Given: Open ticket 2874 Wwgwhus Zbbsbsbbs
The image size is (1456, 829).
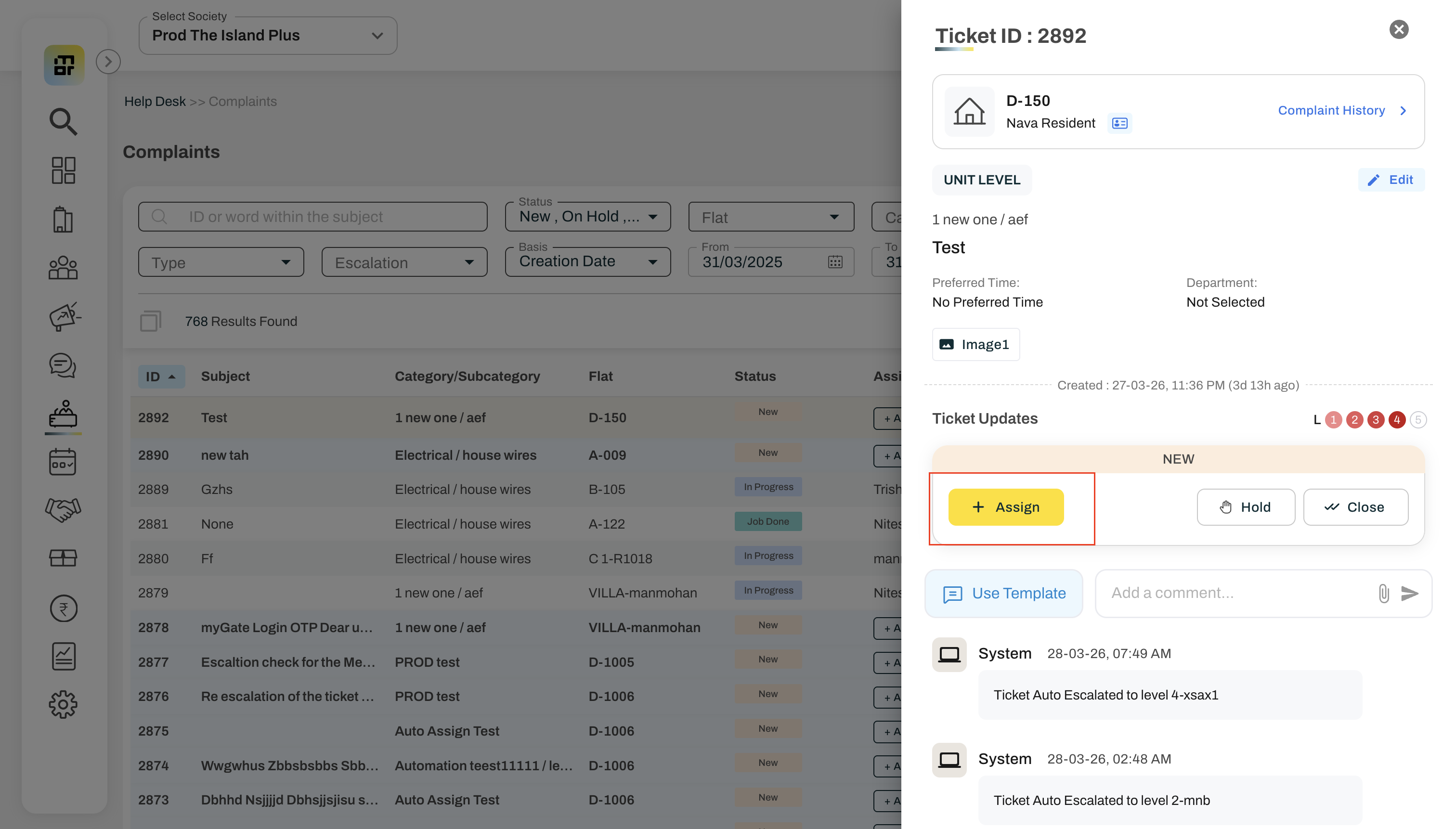Looking at the screenshot, I should point(515,766).
